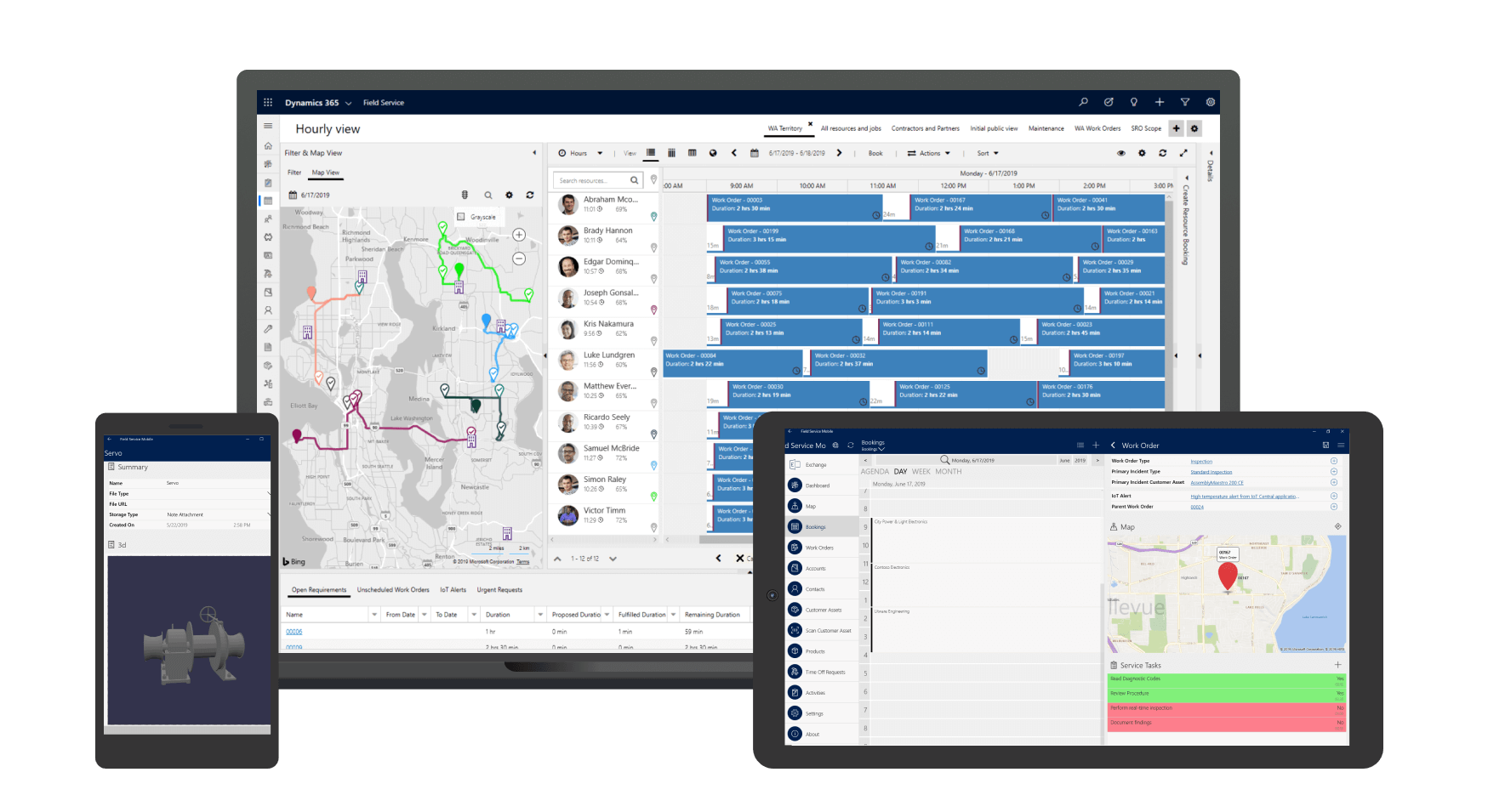The width and height of the screenshot is (1505, 812).
Task: Switch to All resources and jobs tab
Action: (x=851, y=128)
